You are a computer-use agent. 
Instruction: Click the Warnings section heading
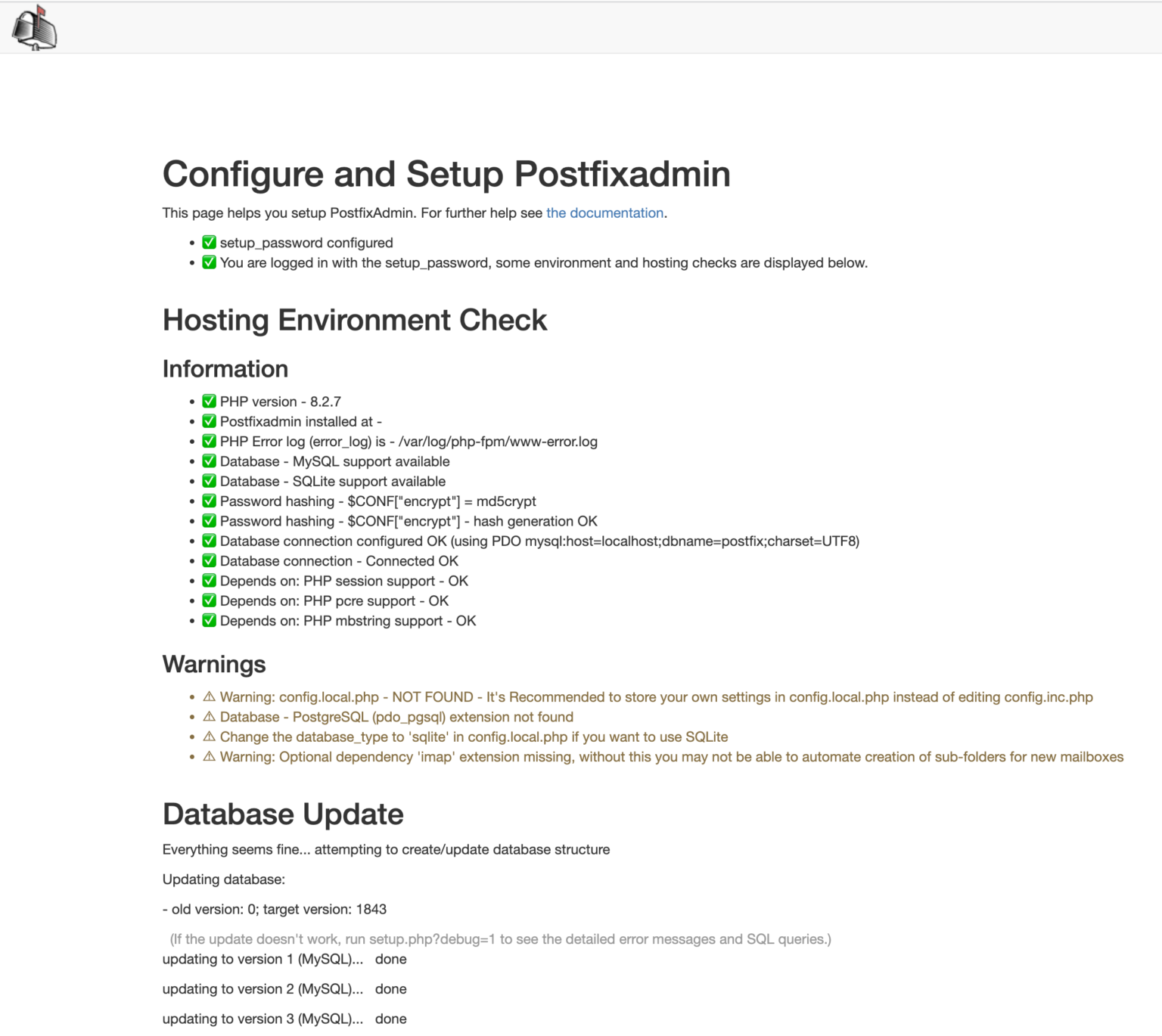point(213,664)
